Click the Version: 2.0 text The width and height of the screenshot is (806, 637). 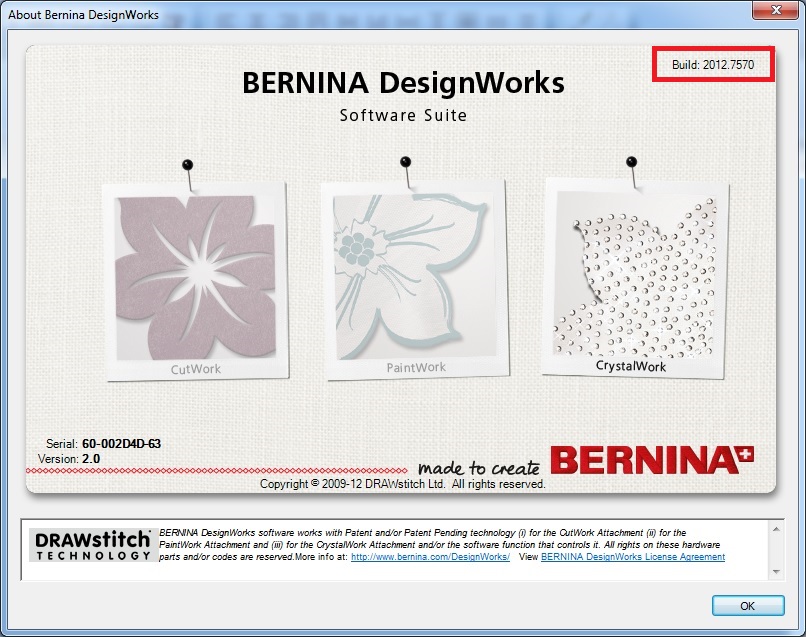[69, 459]
